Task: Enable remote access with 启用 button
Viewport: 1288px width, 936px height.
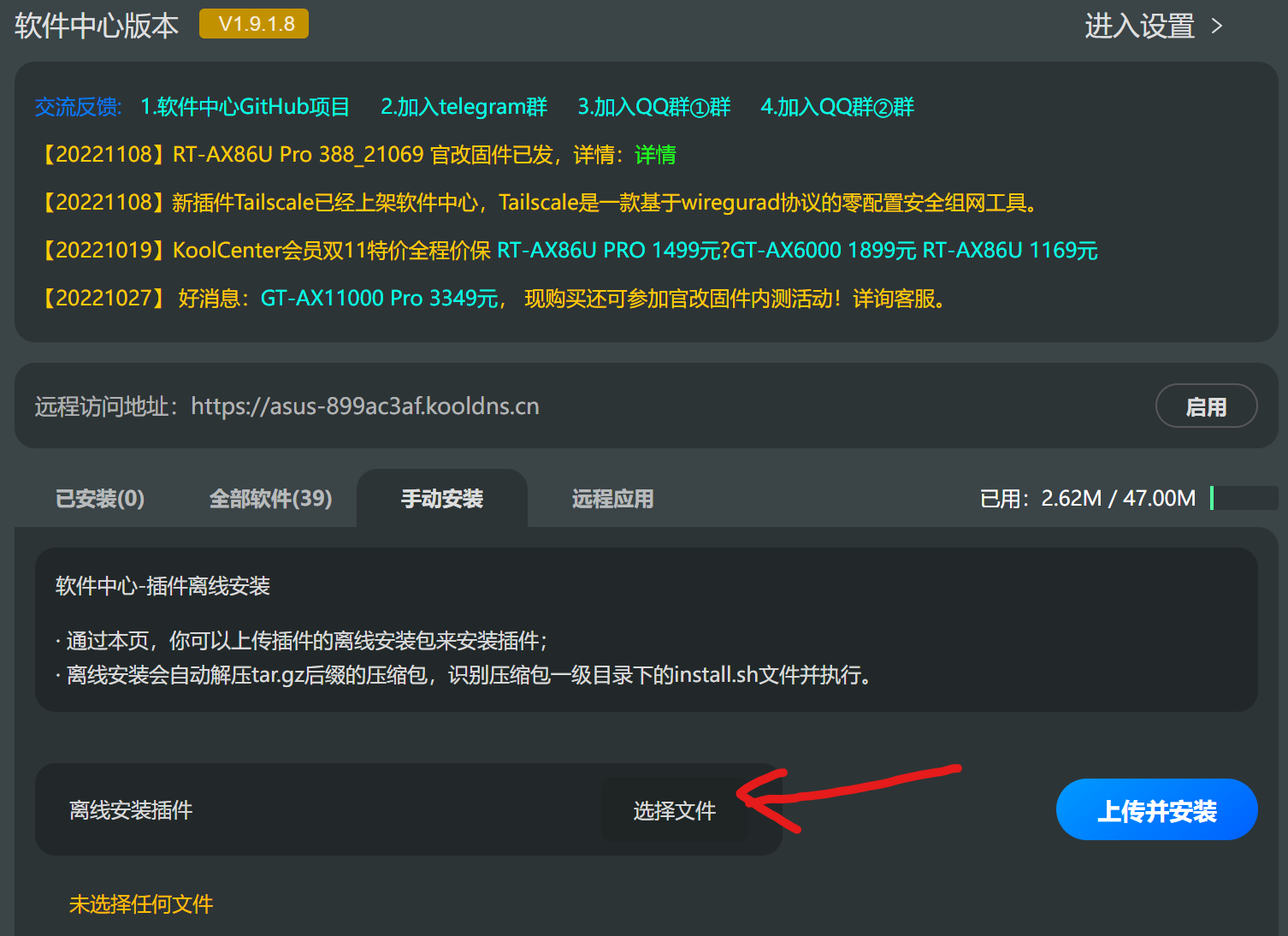Action: click(1206, 406)
